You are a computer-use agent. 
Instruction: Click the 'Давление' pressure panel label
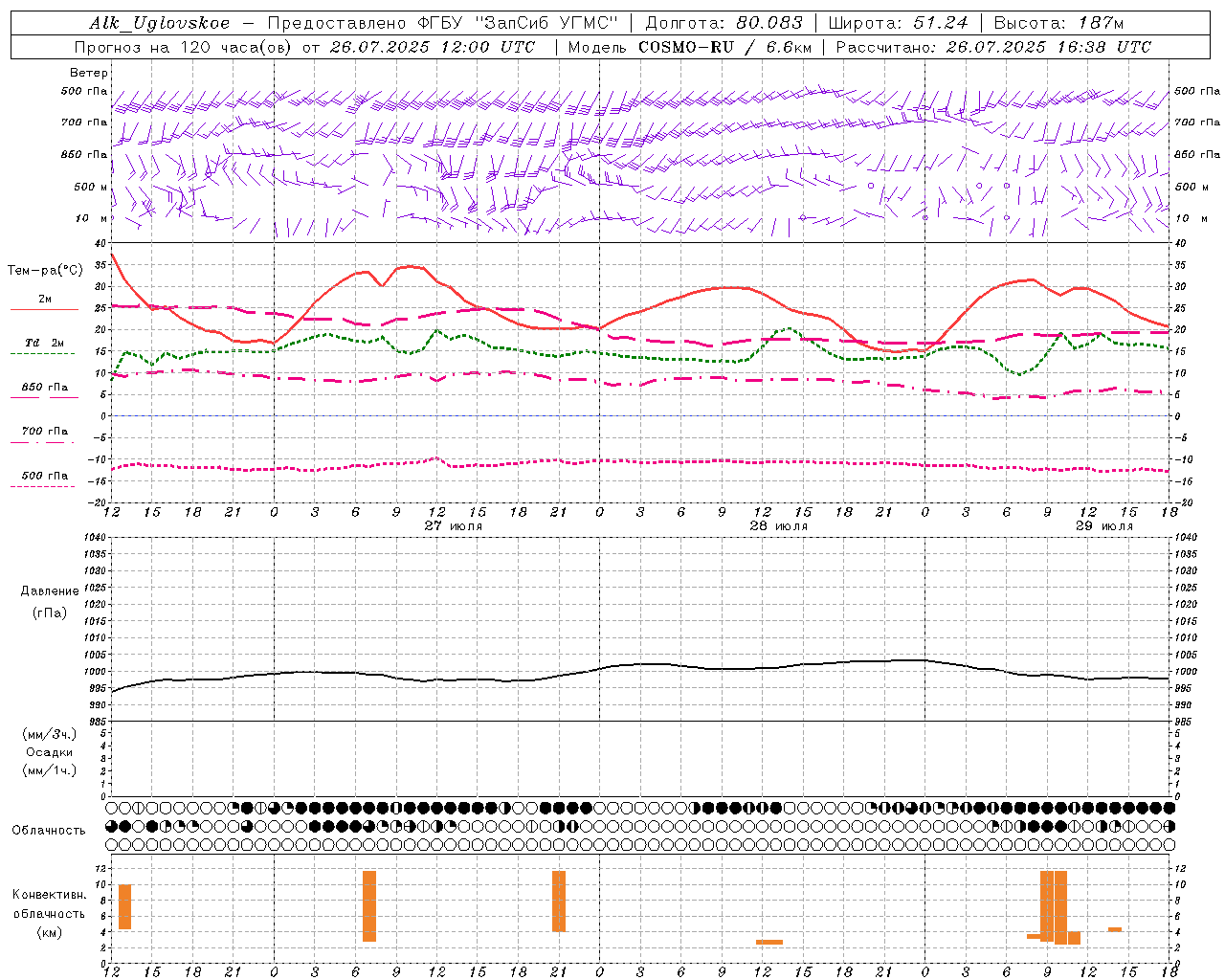click(50, 591)
